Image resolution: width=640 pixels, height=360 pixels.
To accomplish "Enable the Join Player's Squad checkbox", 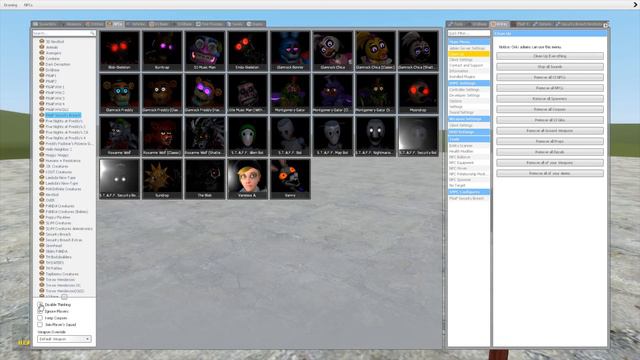I will pyautogui.click(x=40, y=324).
